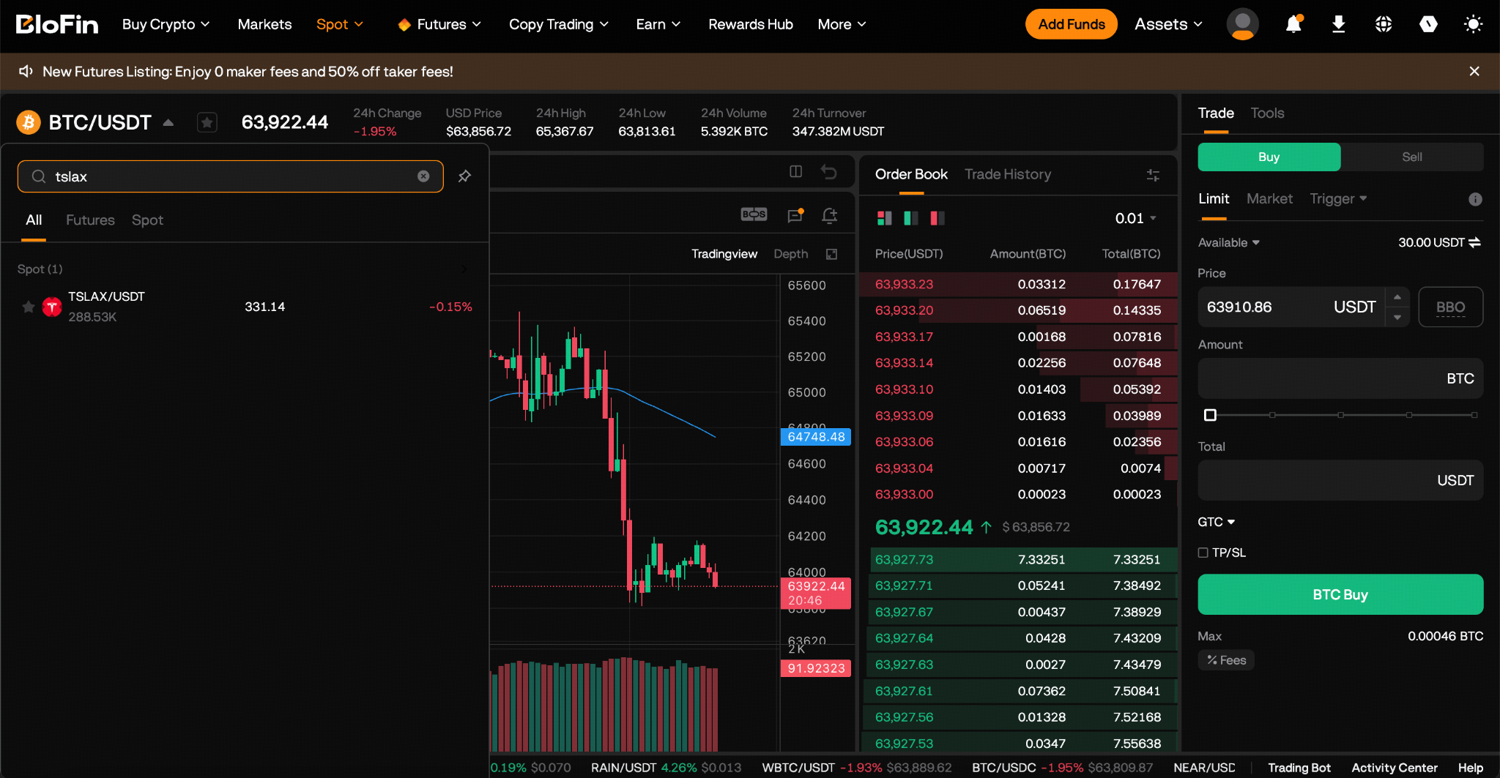Open the Activity Center link
1500x778 pixels.
tap(1394, 767)
